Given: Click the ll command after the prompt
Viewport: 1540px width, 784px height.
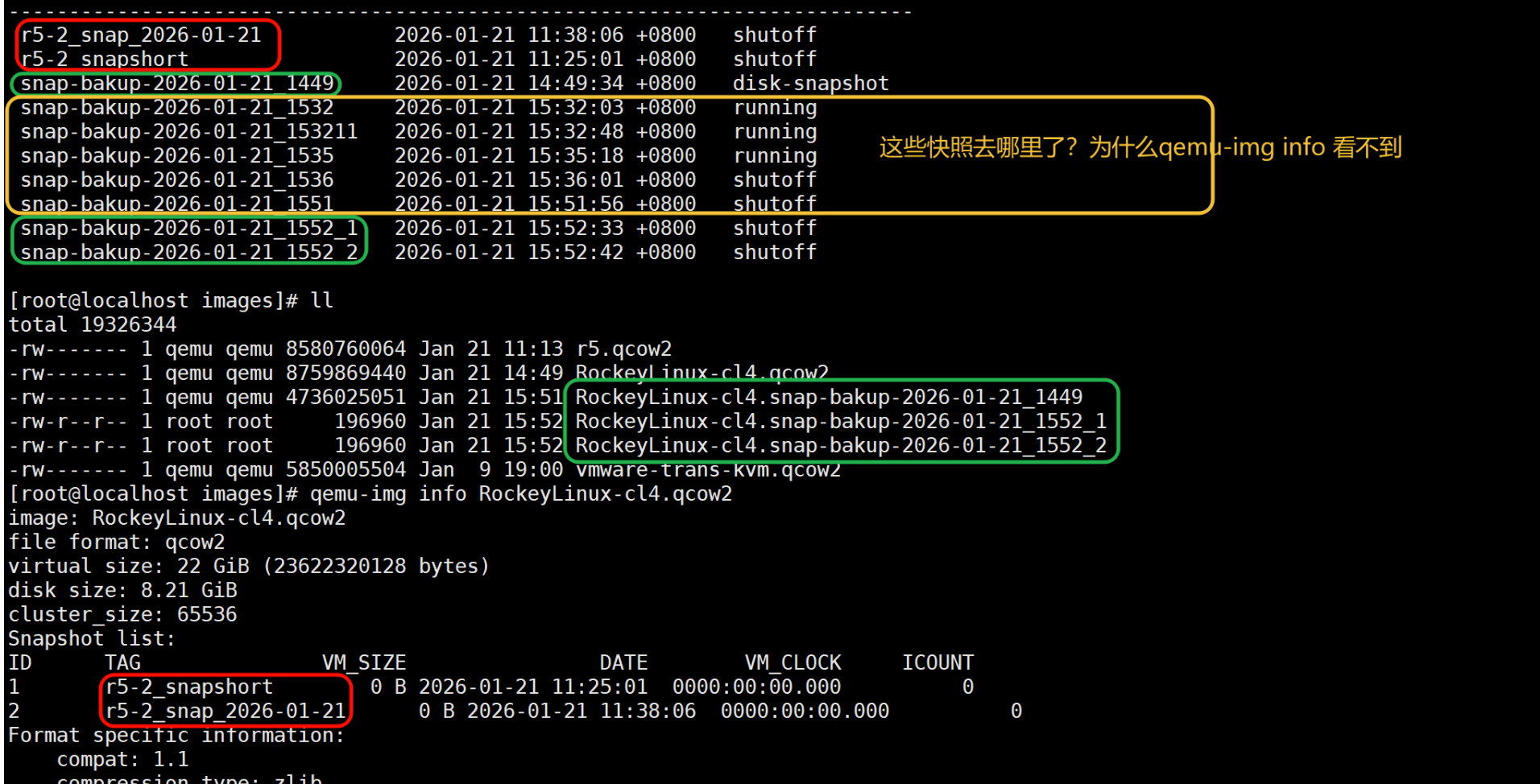Looking at the screenshot, I should [321, 301].
